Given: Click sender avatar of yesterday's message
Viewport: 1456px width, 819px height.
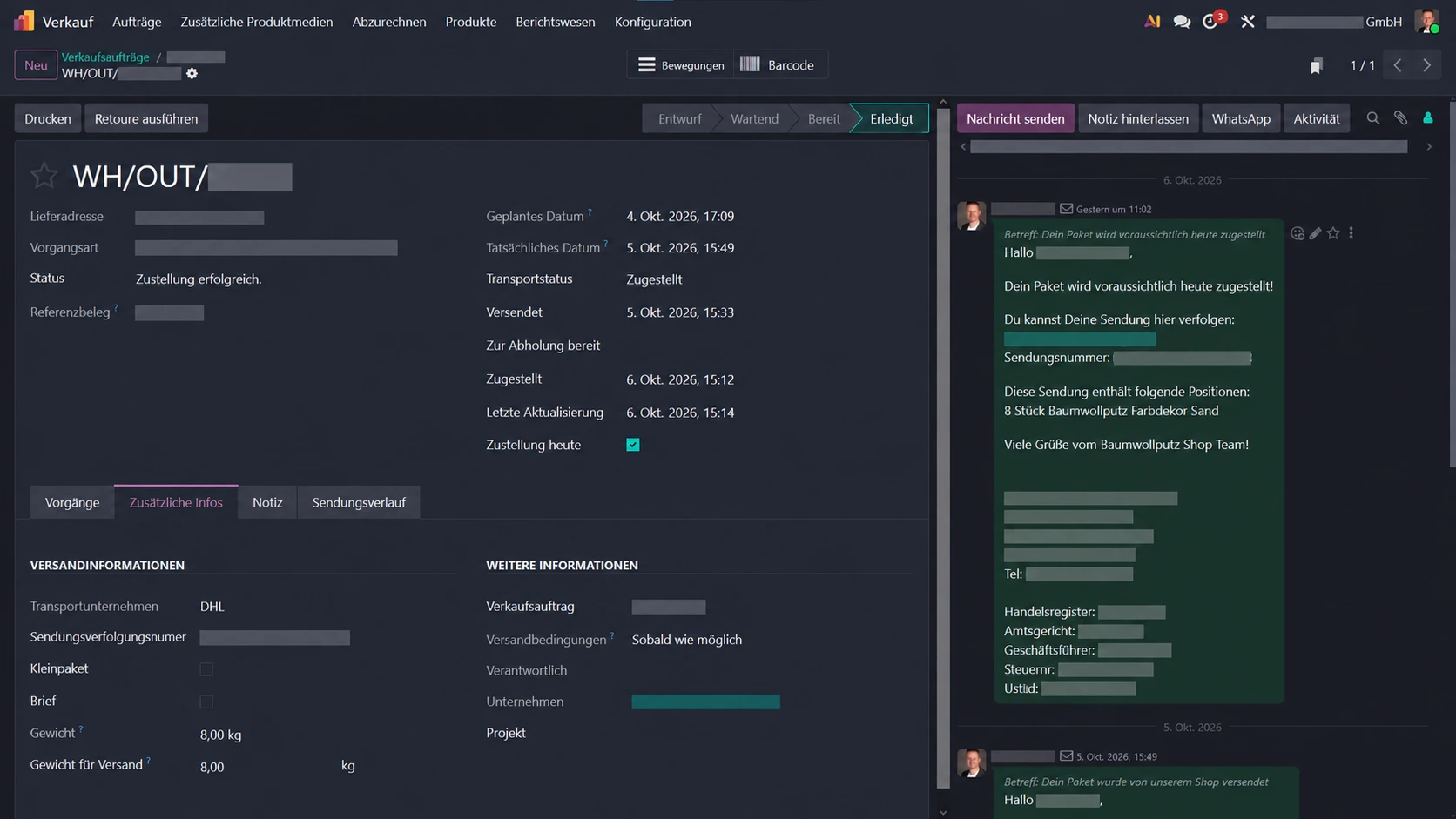Looking at the screenshot, I should coord(971,215).
